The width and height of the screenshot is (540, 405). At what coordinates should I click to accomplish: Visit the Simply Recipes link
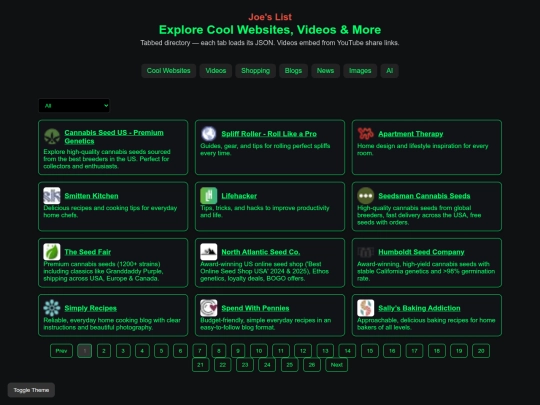pyautogui.click(x=91, y=308)
